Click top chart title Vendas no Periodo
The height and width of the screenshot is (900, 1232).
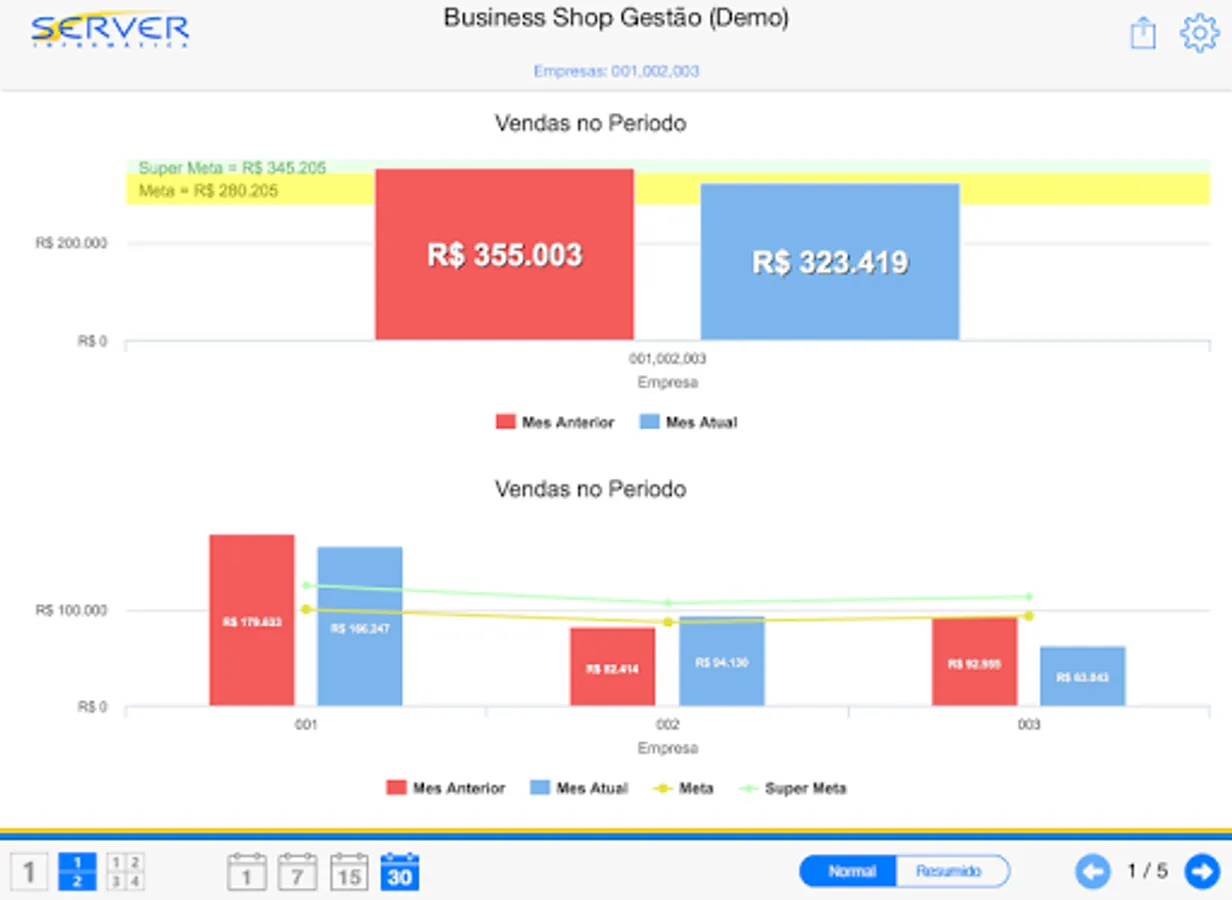click(591, 123)
